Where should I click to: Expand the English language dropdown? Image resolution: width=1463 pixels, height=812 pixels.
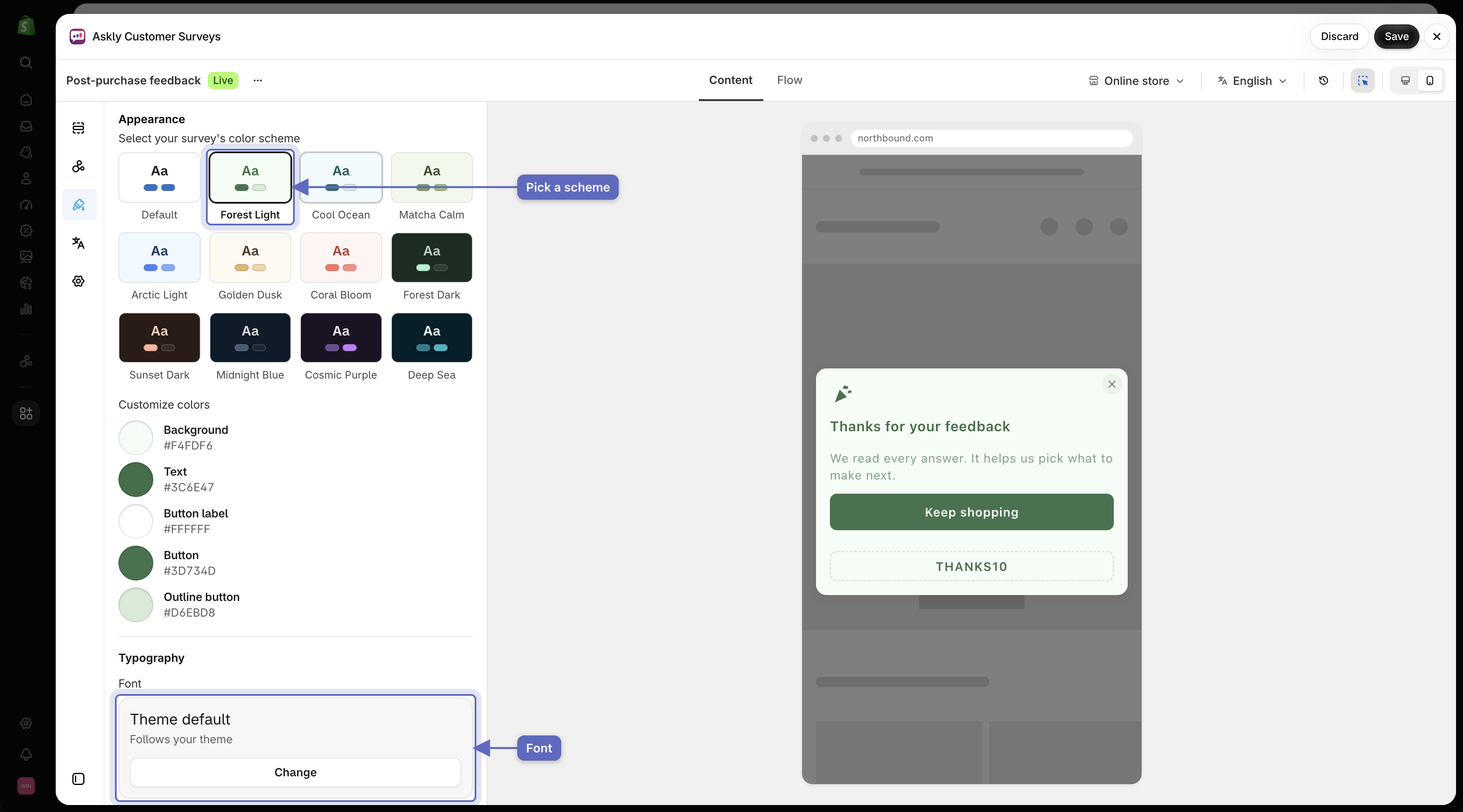click(x=1252, y=81)
